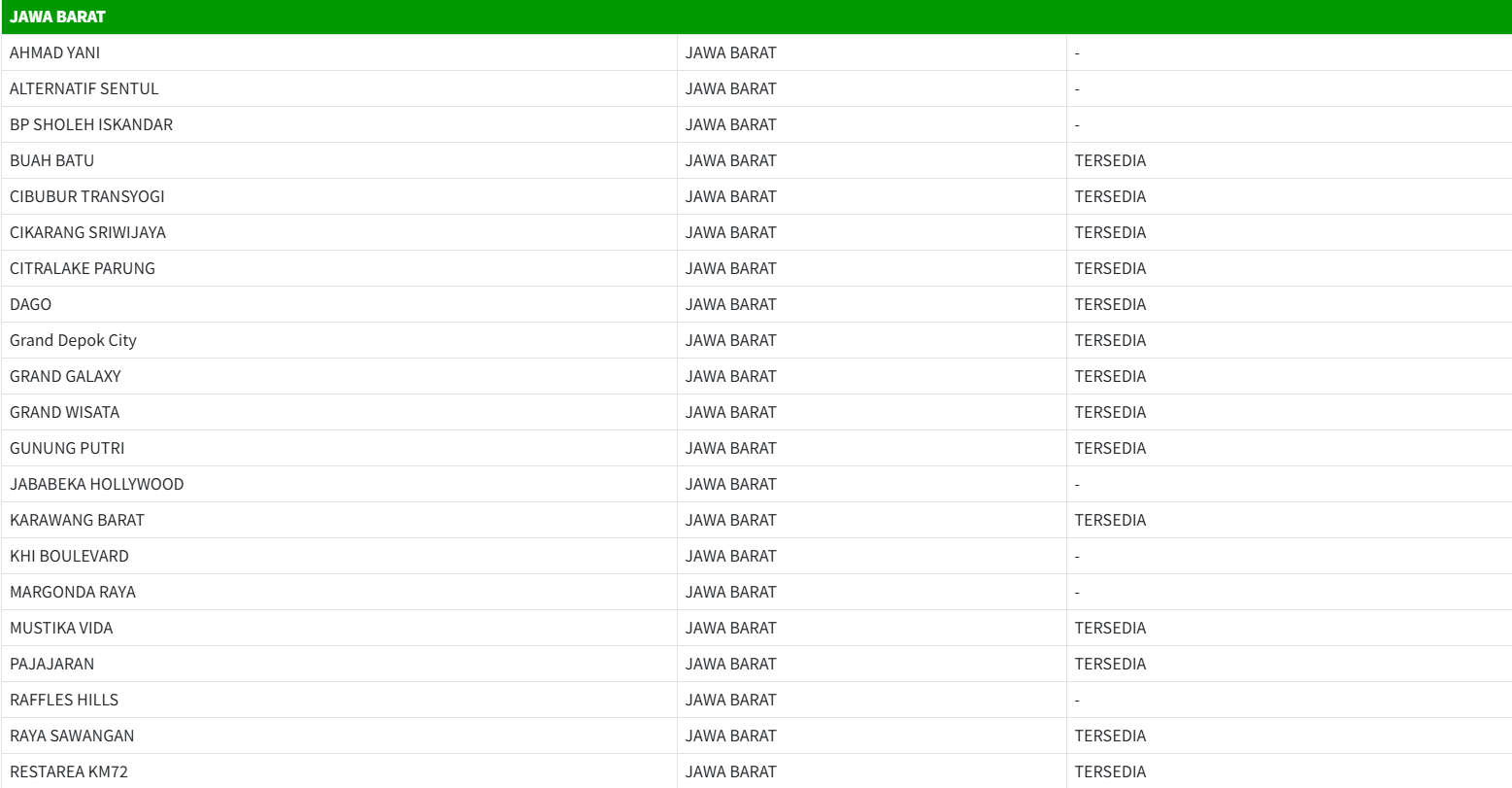Select CIKARANG SRIWIJAYA location
Screen dimensions: 1512x788
point(87,232)
